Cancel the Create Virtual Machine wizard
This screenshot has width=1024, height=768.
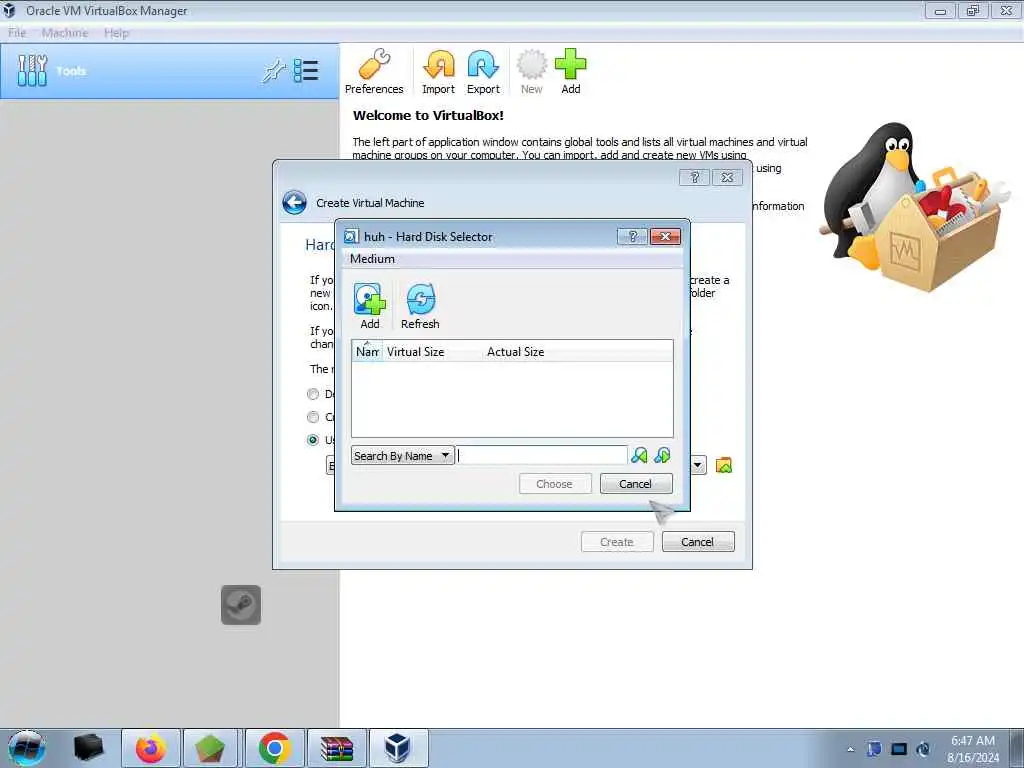[697, 542]
